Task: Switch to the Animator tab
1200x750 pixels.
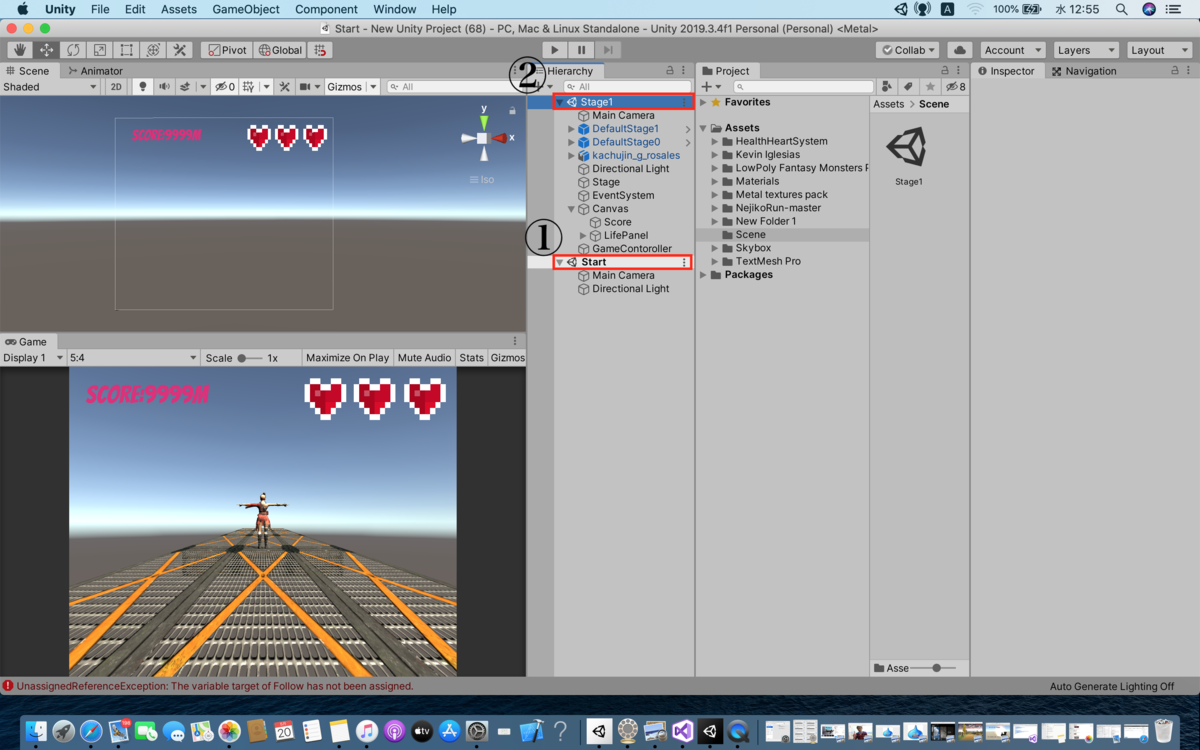Action: click(x=95, y=71)
